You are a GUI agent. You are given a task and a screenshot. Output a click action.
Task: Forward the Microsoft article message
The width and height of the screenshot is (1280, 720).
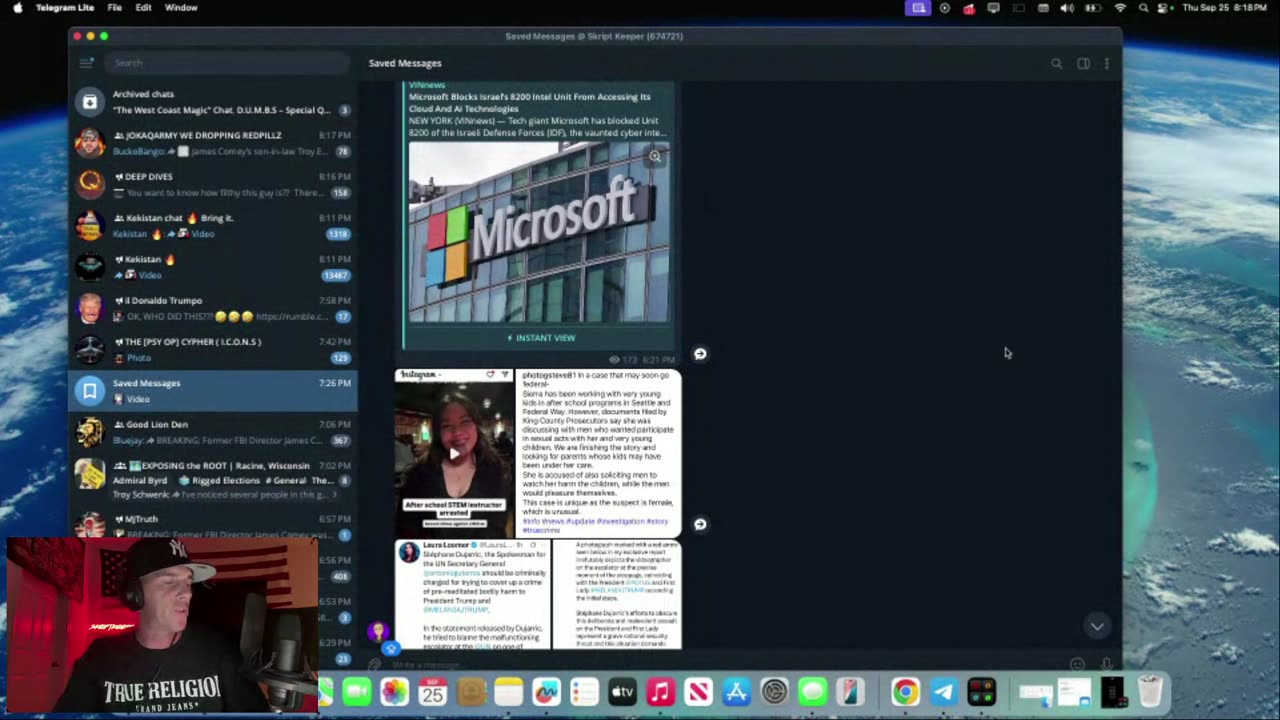tap(700, 354)
